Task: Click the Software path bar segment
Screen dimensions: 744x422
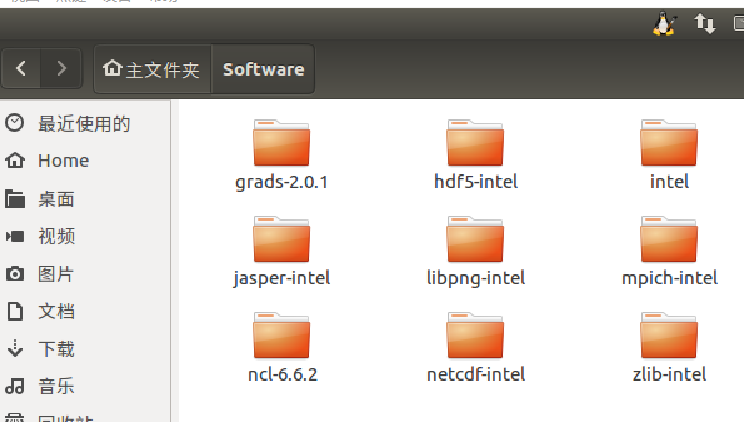Action: tap(263, 69)
